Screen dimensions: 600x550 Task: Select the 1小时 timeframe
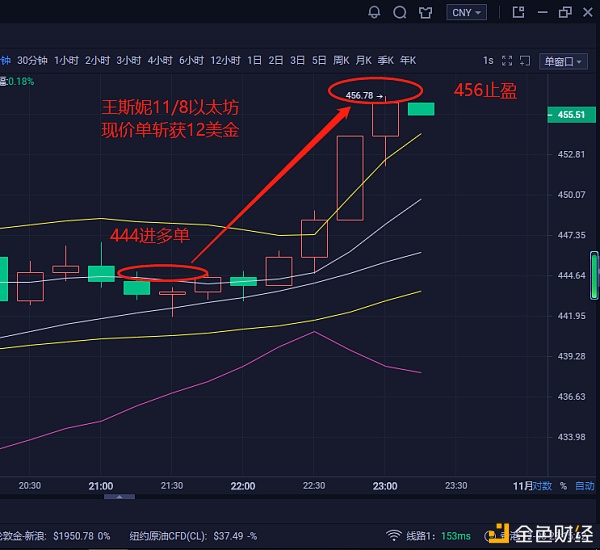pos(66,60)
